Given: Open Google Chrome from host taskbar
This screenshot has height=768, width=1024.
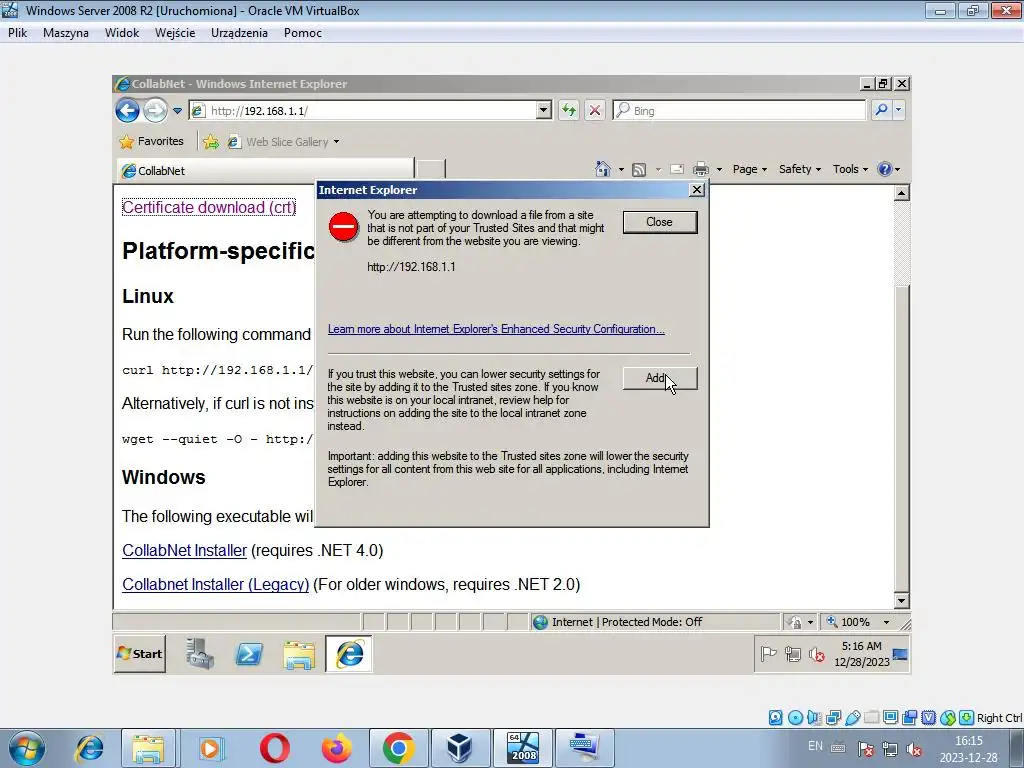Looking at the screenshot, I should pyautogui.click(x=398, y=748).
